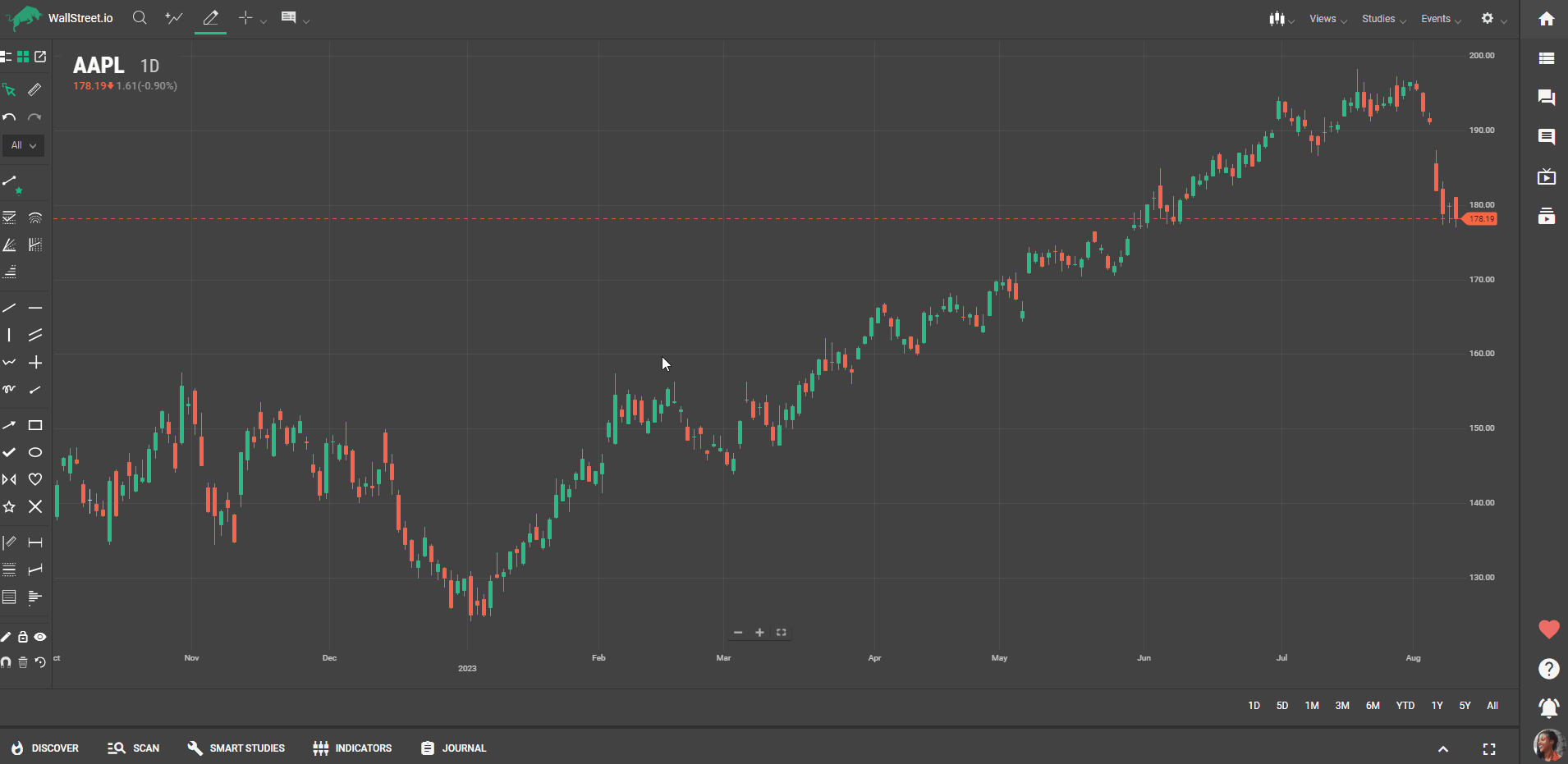Open the All drawing tools dropdown

(23, 145)
